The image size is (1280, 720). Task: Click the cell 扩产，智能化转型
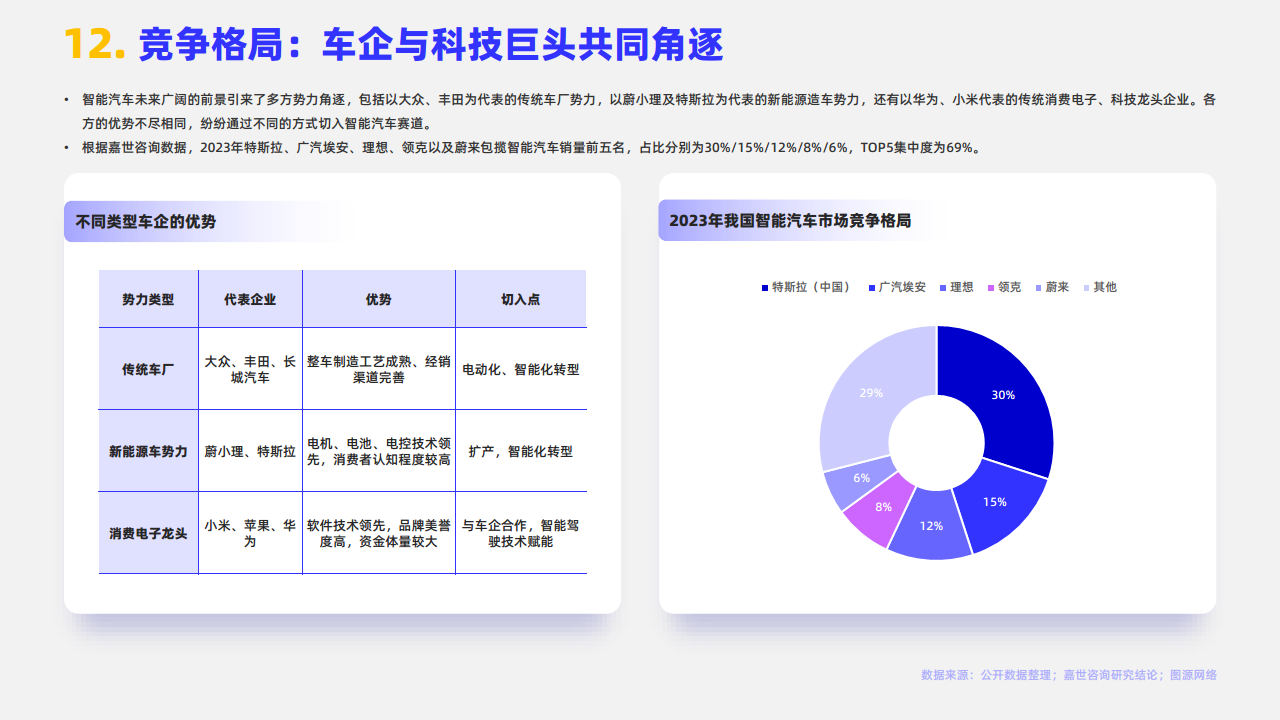(520, 451)
